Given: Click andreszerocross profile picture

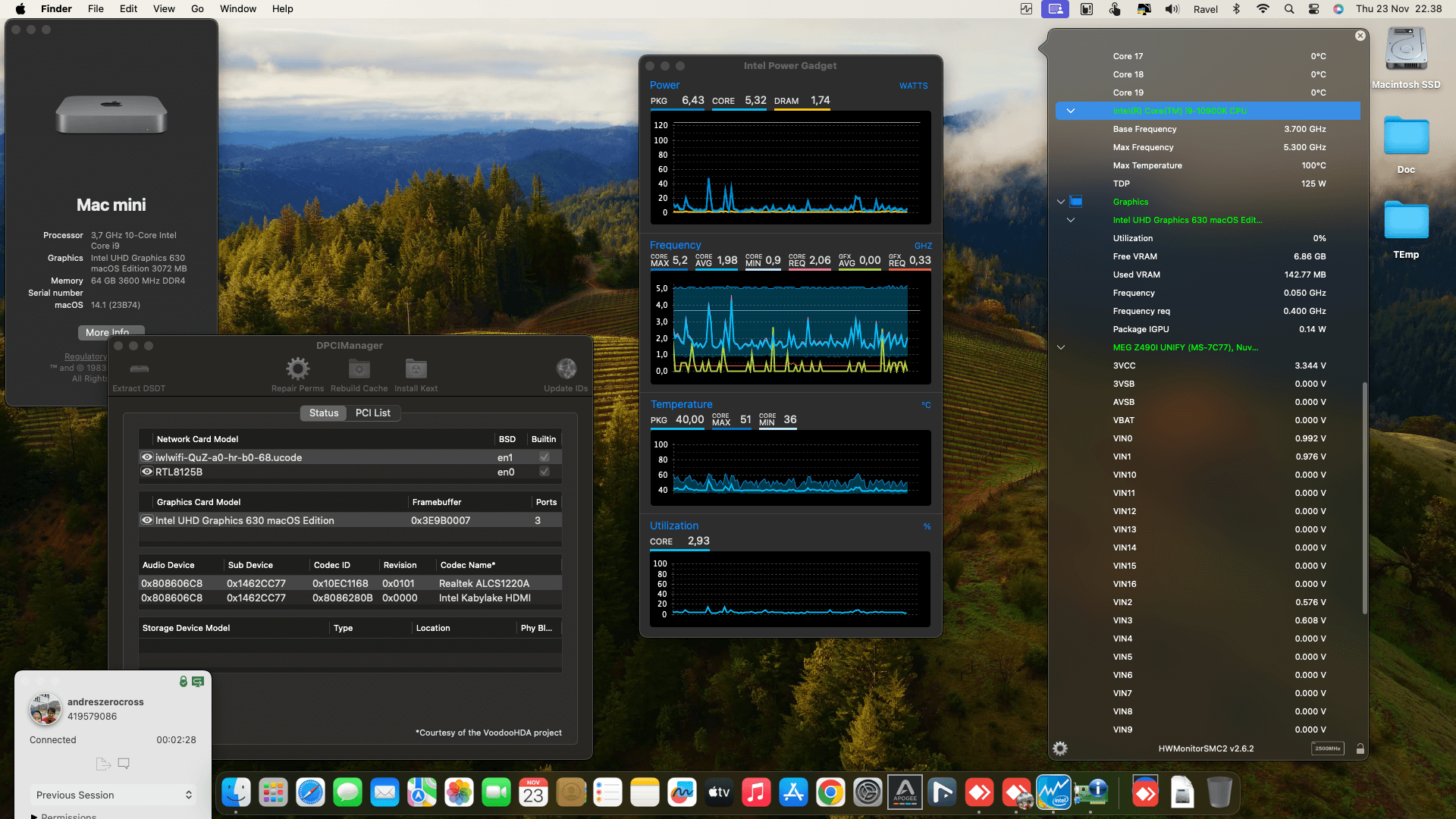Looking at the screenshot, I should (x=45, y=709).
